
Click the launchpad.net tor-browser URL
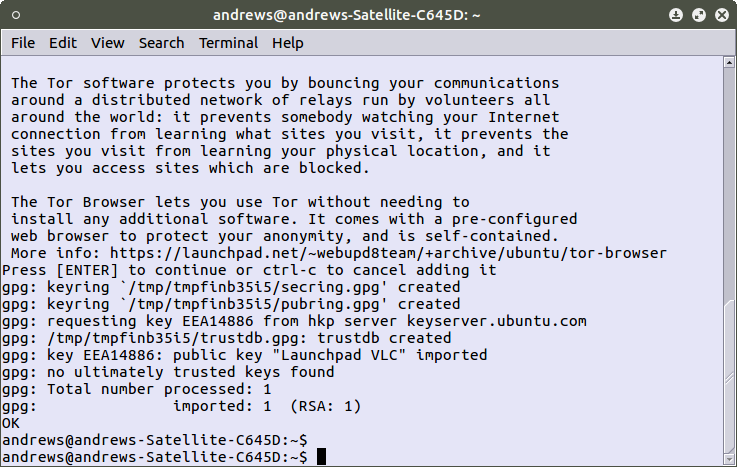coord(388,253)
